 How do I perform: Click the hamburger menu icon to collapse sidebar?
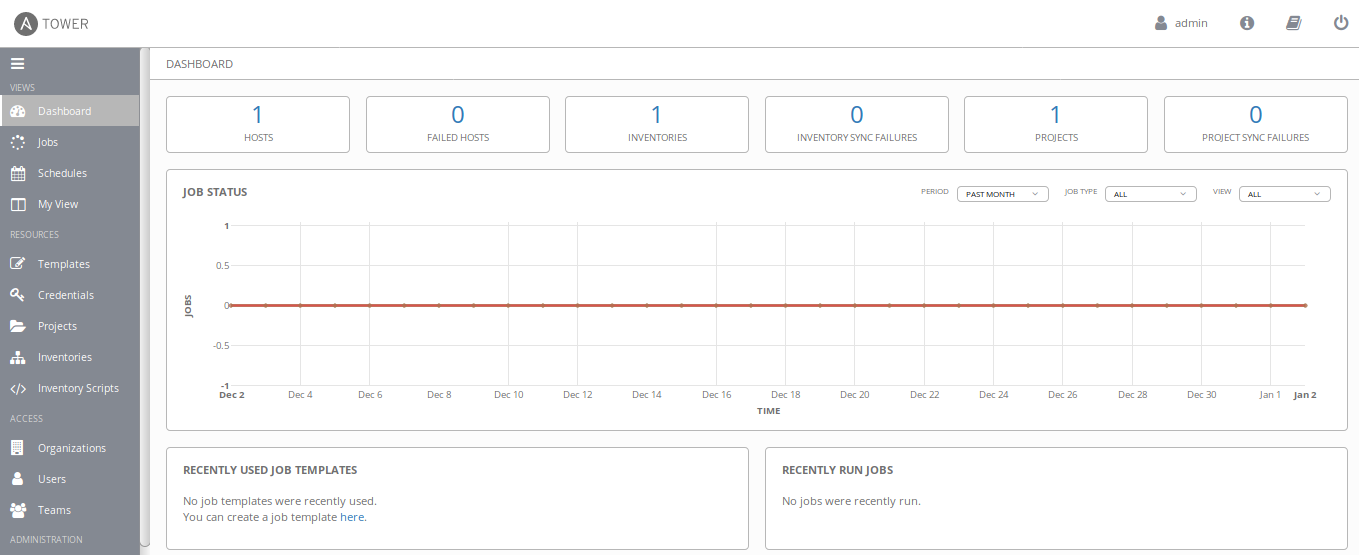pyautogui.click(x=17, y=63)
